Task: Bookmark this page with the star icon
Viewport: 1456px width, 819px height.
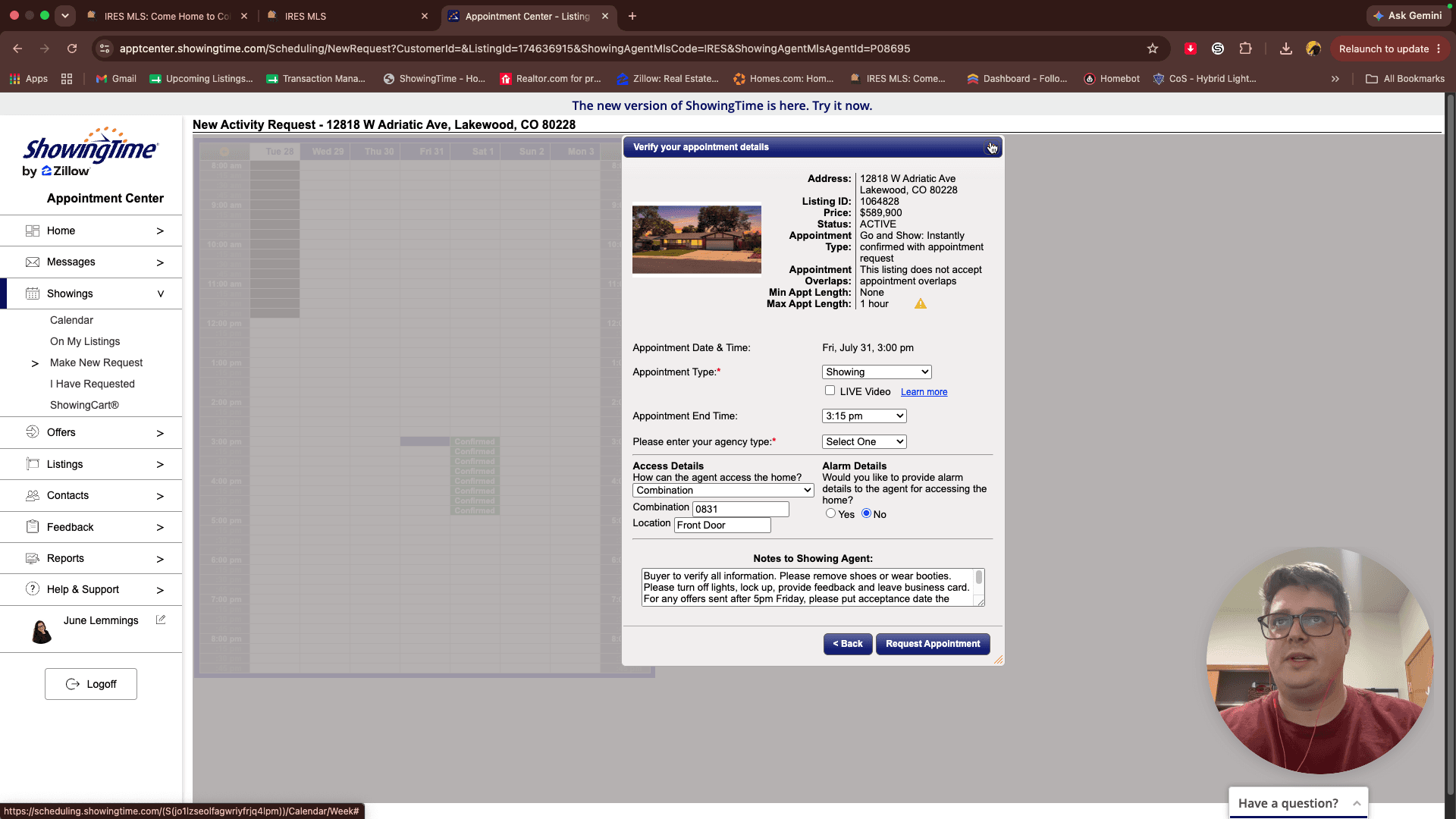Action: point(1153,49)
